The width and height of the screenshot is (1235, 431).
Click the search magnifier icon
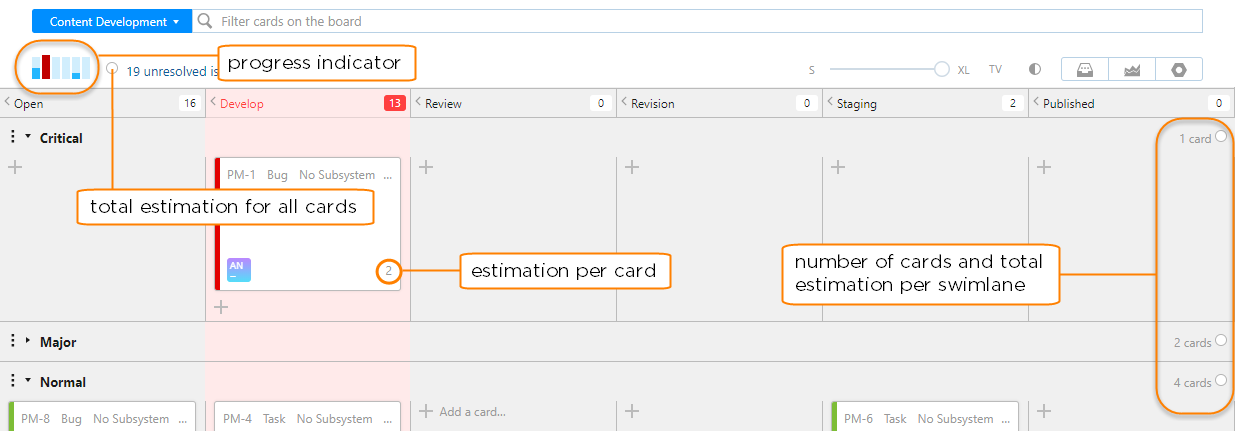(x=204, y=21)
